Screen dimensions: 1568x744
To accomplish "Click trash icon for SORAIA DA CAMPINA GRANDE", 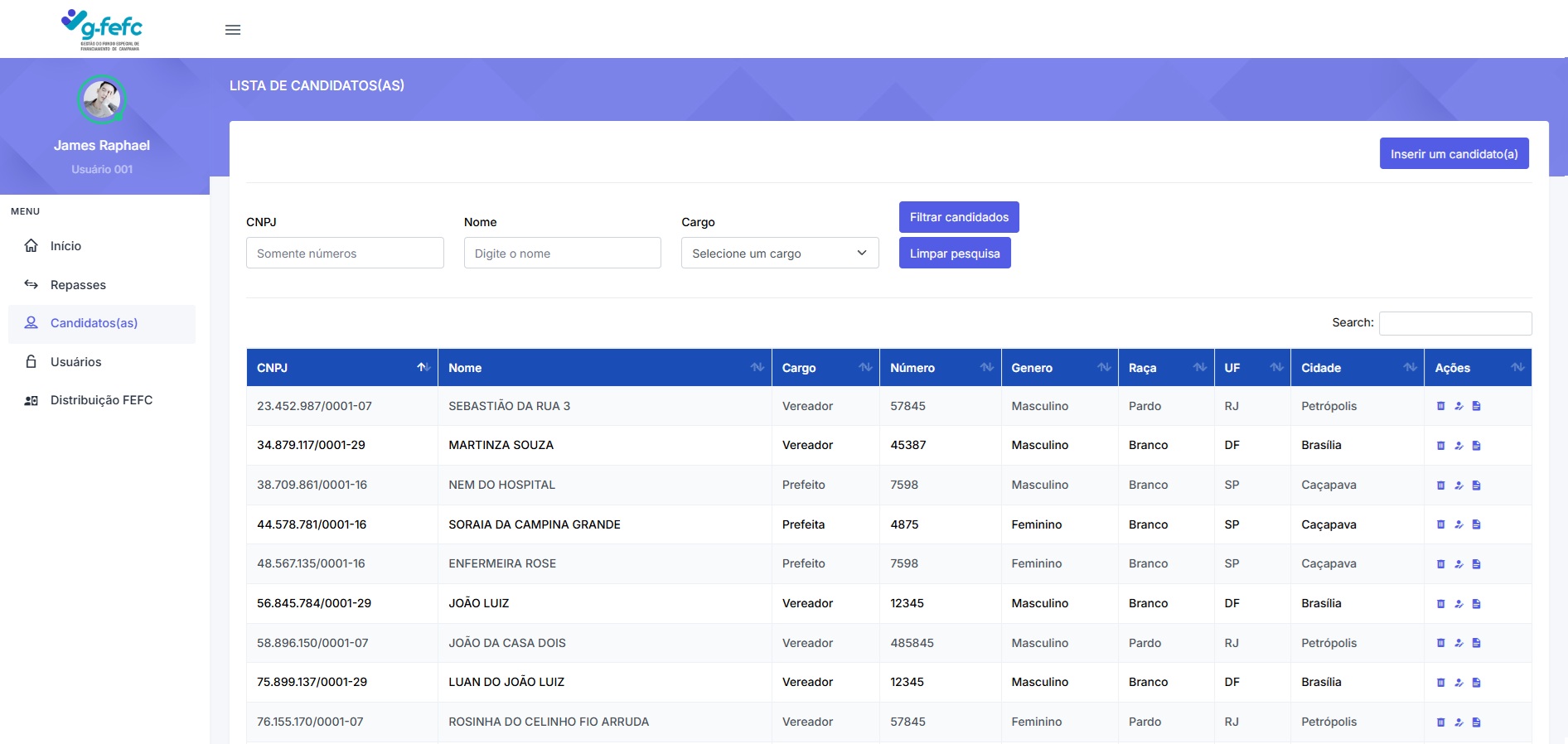I will (x=1440, y=524).
